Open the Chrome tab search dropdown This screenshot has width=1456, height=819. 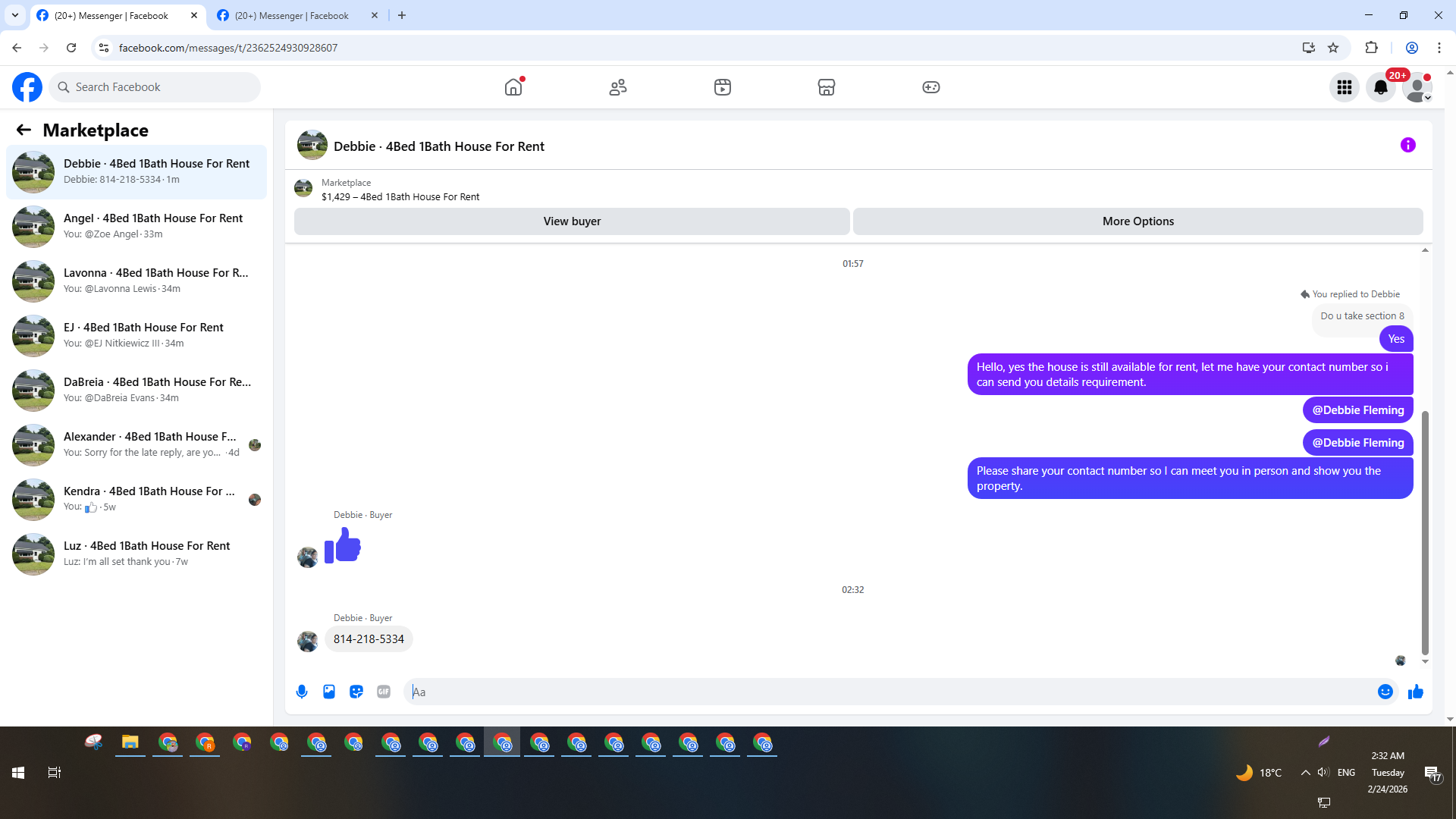14,15
